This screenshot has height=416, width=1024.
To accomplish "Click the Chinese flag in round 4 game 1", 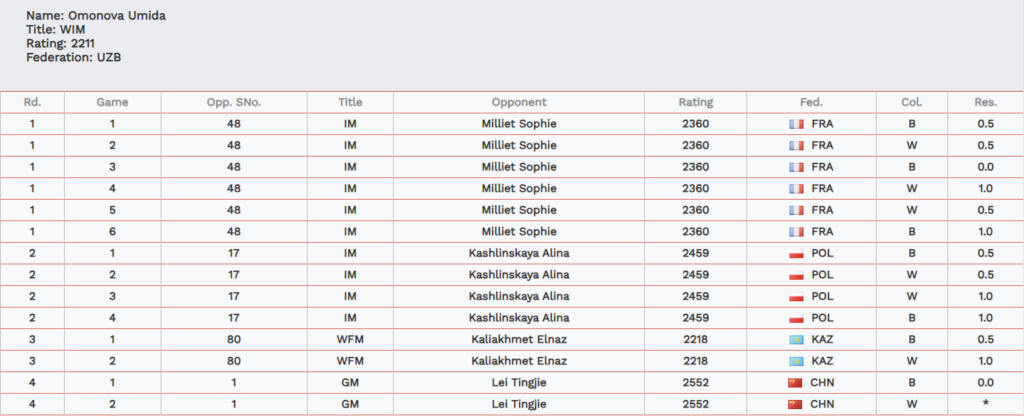I will (x=795, y=383).
